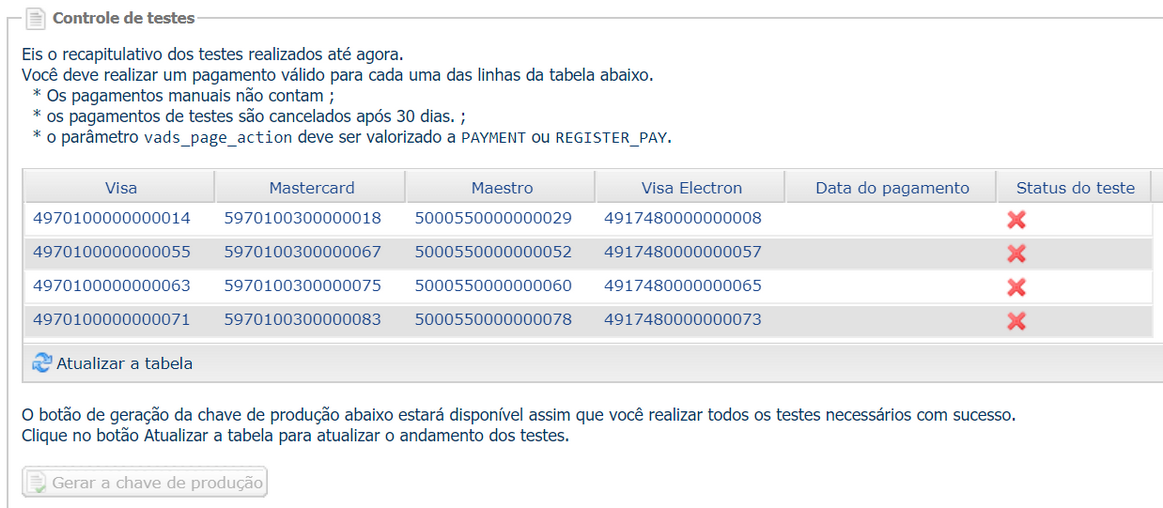Screen dimensions: 1163x508
Task: Sort by the Mastercard column header
Action: tap(311, 188)
